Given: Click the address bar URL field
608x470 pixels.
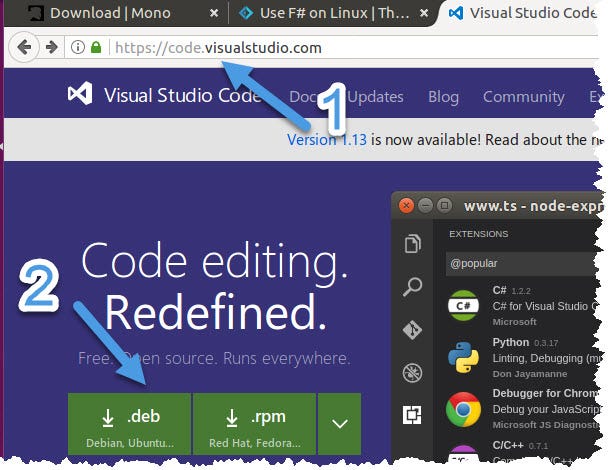Looking at the screenshot, I should coord(333,47).
